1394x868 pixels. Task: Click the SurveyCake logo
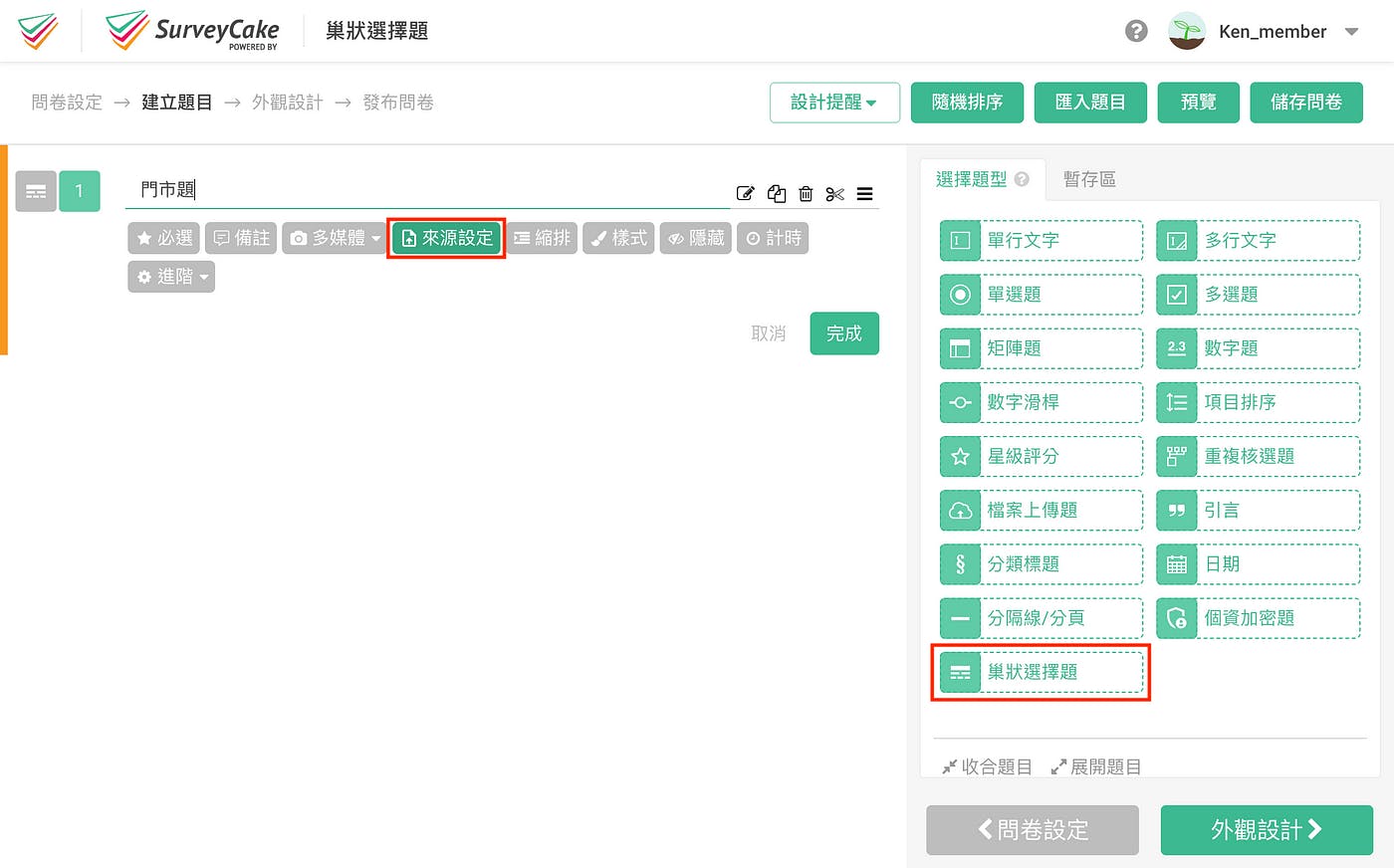(192, 31)
